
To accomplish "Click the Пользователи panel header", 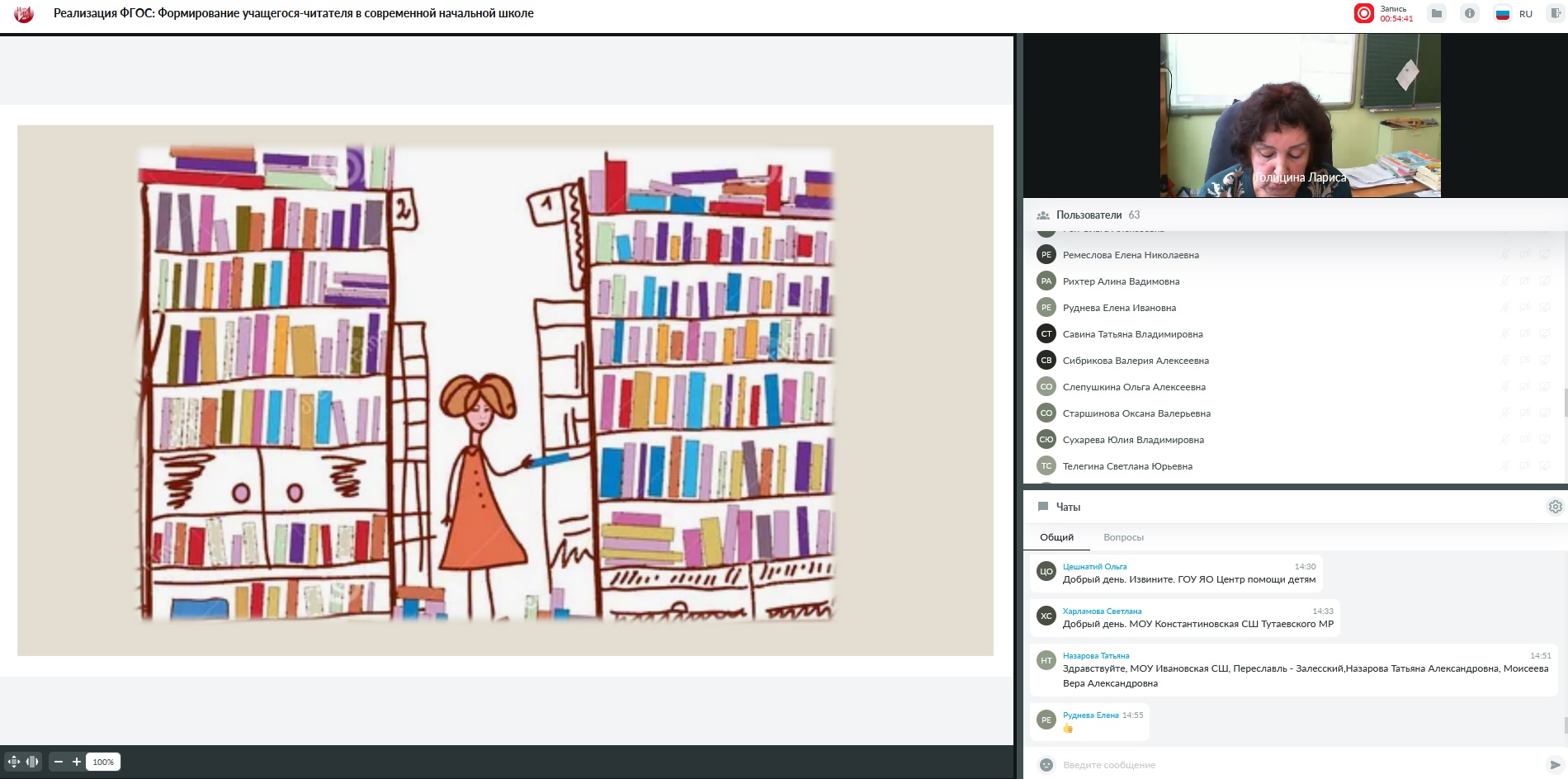I will click(x=1089, y=215).
